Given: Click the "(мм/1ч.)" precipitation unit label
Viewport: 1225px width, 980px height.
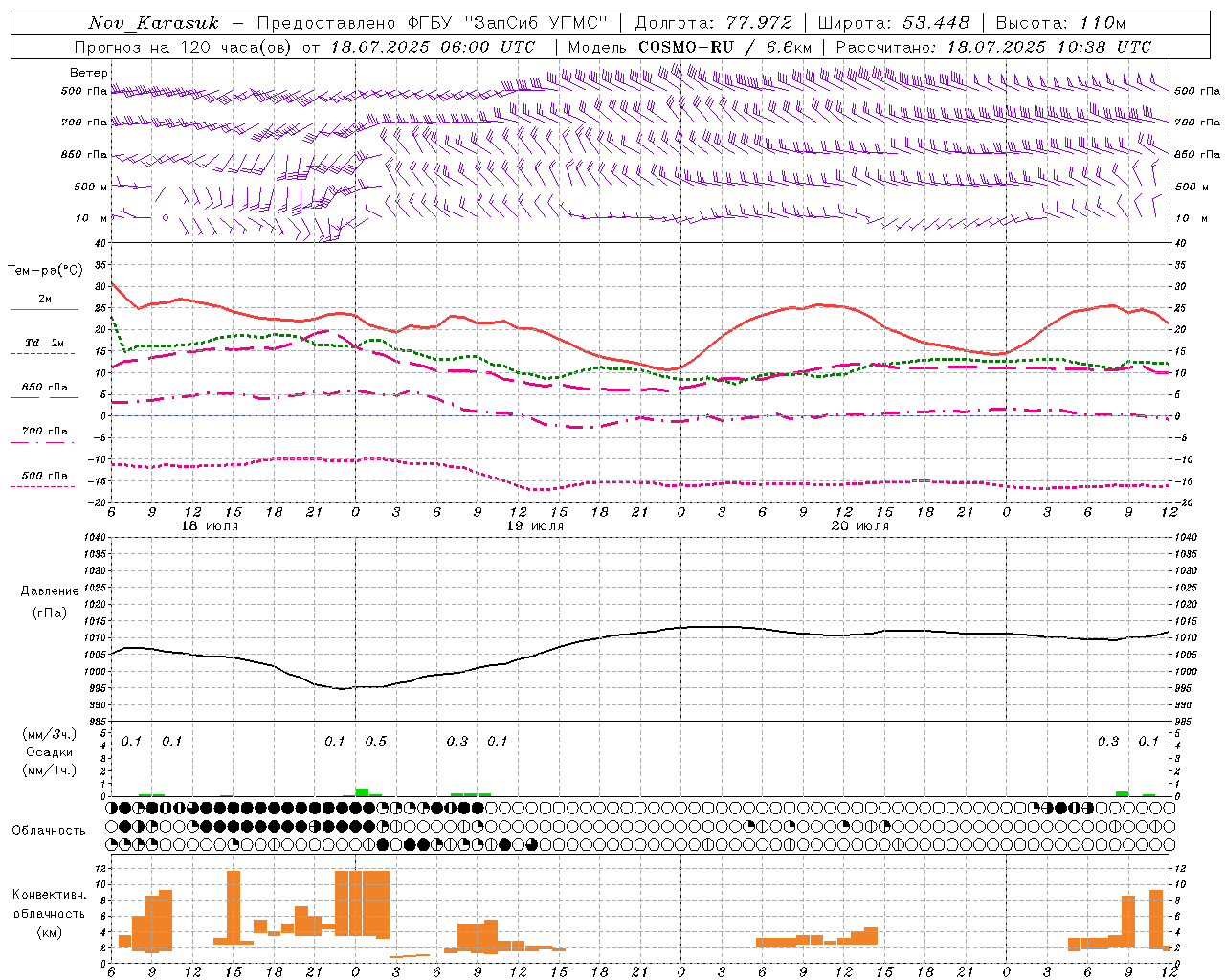Looking at the screenshot, I should tap(50, 770).
